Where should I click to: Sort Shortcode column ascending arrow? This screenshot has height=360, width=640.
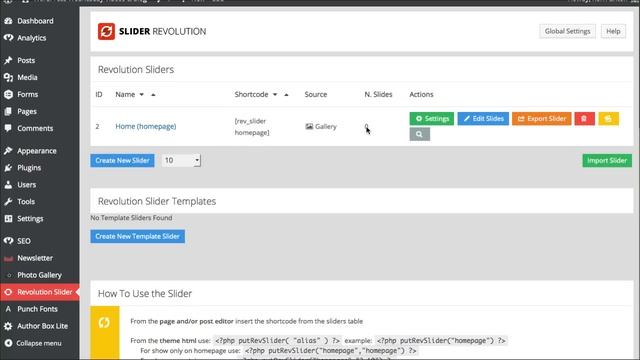tap(286, 95)
